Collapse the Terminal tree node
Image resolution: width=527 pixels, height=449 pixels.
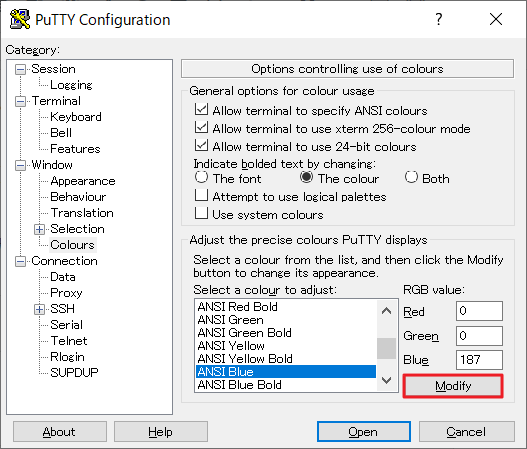pyautogui.click(x=21, y=101)
